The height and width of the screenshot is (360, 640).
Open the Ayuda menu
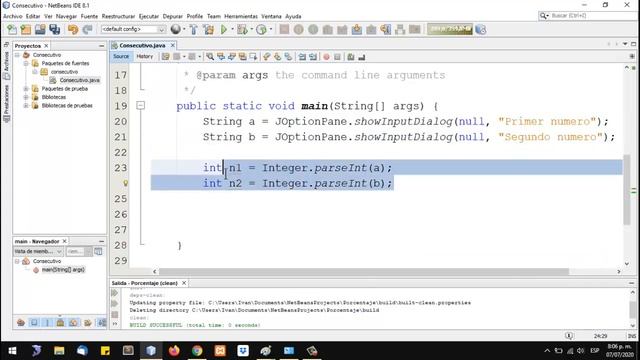pos(293,16)
